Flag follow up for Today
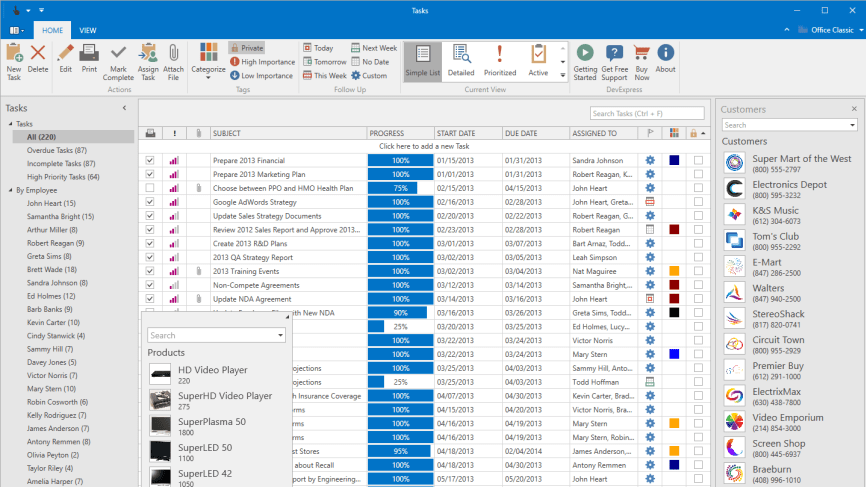 (x=318, y=48)
